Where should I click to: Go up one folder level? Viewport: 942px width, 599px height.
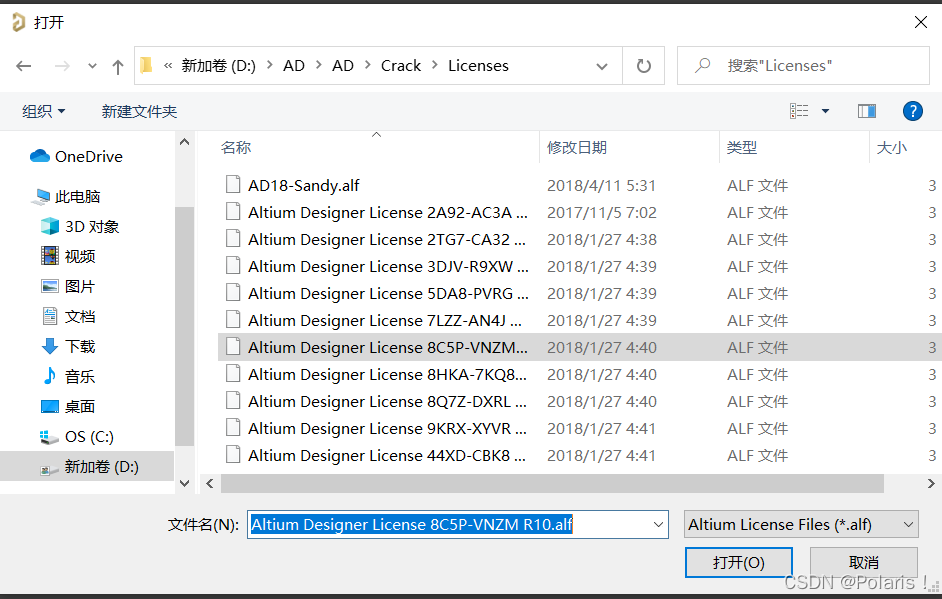point(118,66)
